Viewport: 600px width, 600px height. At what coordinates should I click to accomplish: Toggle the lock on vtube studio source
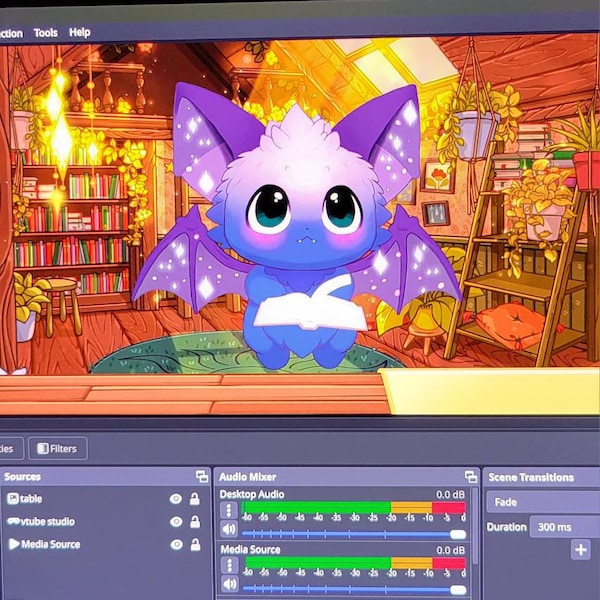(195, 522)
